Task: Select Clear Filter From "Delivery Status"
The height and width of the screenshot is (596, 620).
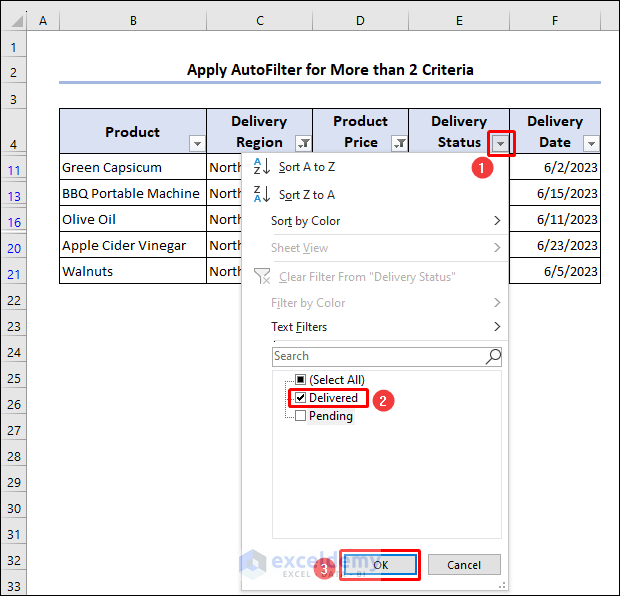Action: pyautogui.click(x=374, y=276)
